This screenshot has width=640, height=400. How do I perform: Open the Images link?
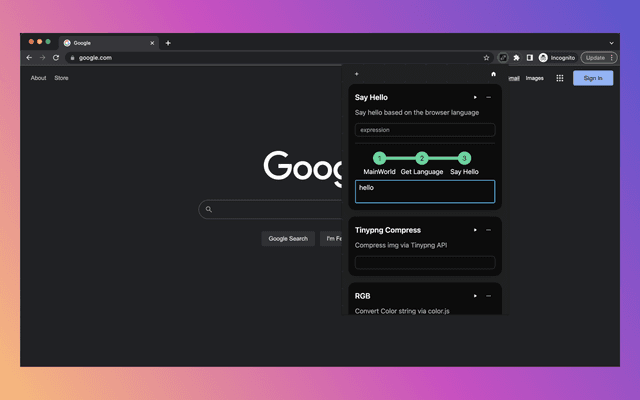click(x=535, y=78)
